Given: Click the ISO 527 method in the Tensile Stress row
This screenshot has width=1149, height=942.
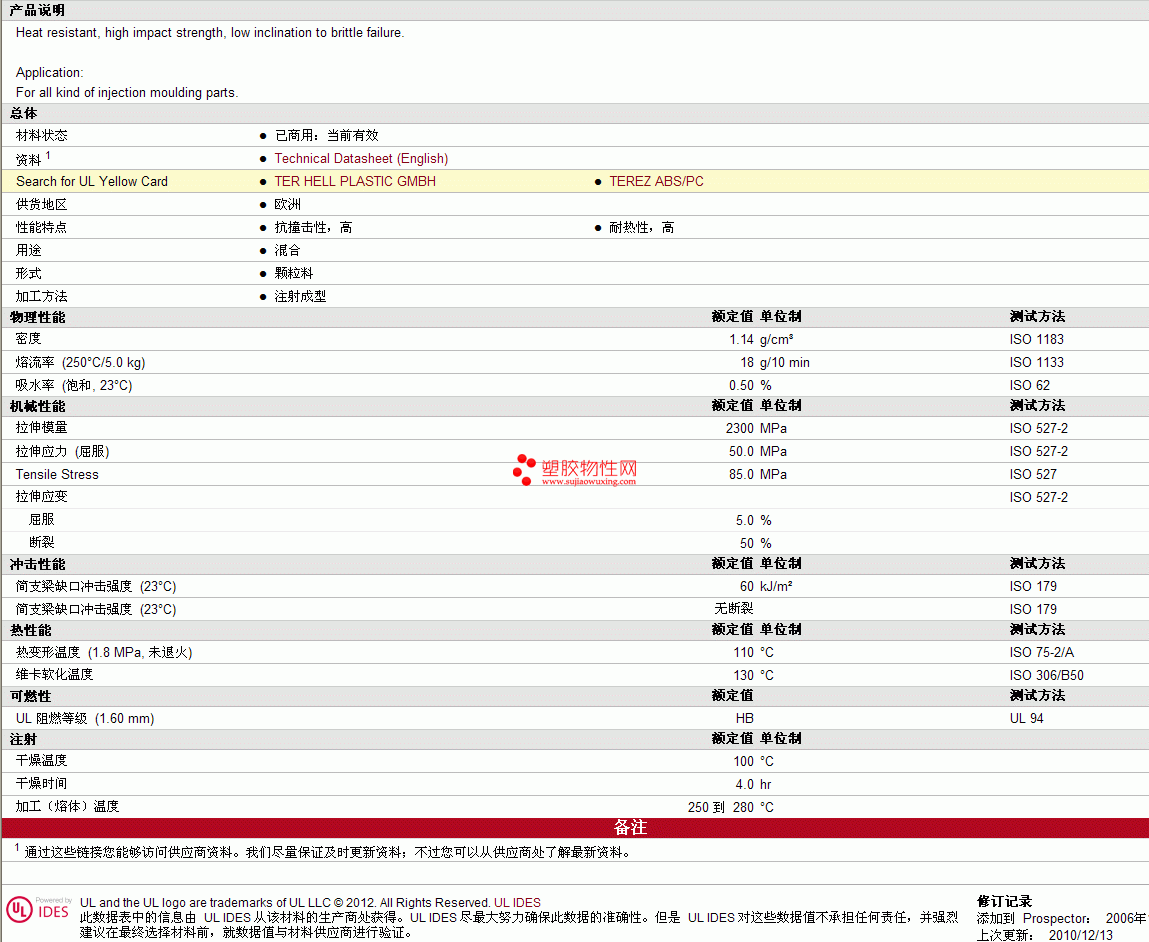Looking at the screenshot, I should click(1033, 475).
